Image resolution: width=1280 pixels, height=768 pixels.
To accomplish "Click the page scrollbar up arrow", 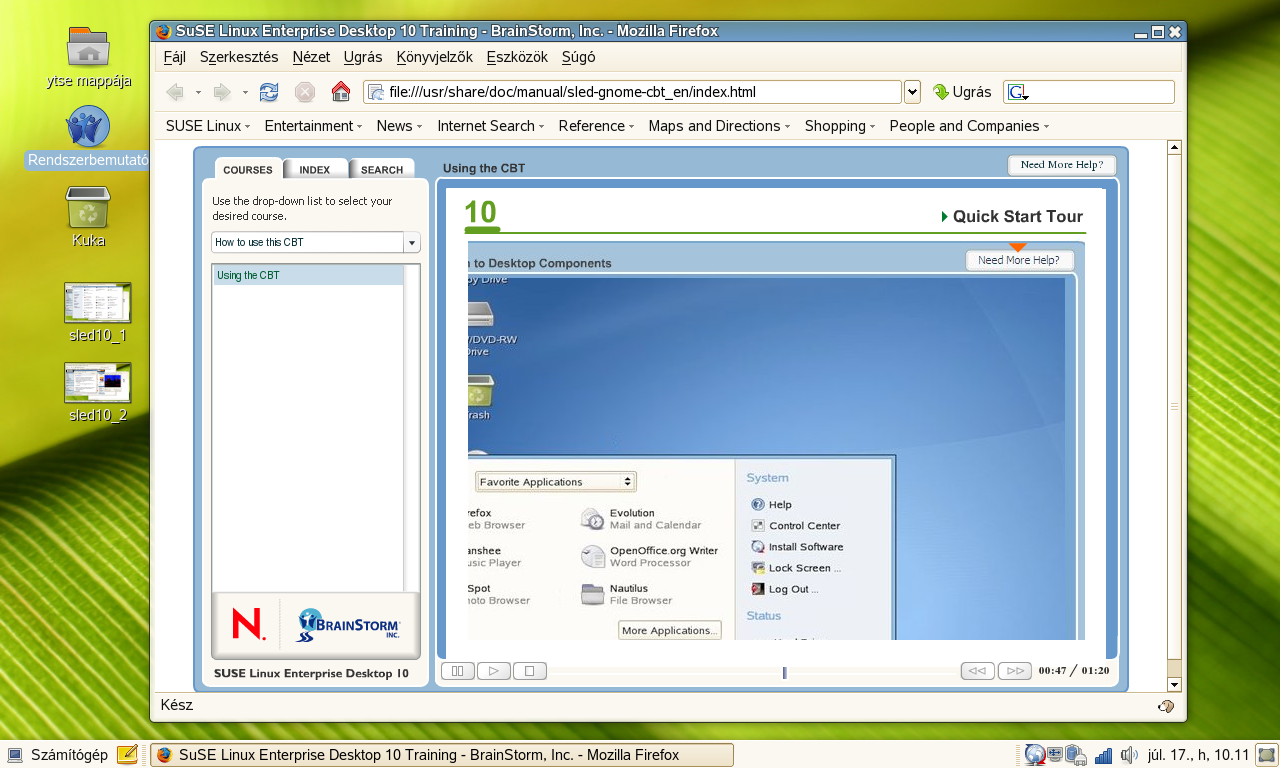I will point(1174,148).
